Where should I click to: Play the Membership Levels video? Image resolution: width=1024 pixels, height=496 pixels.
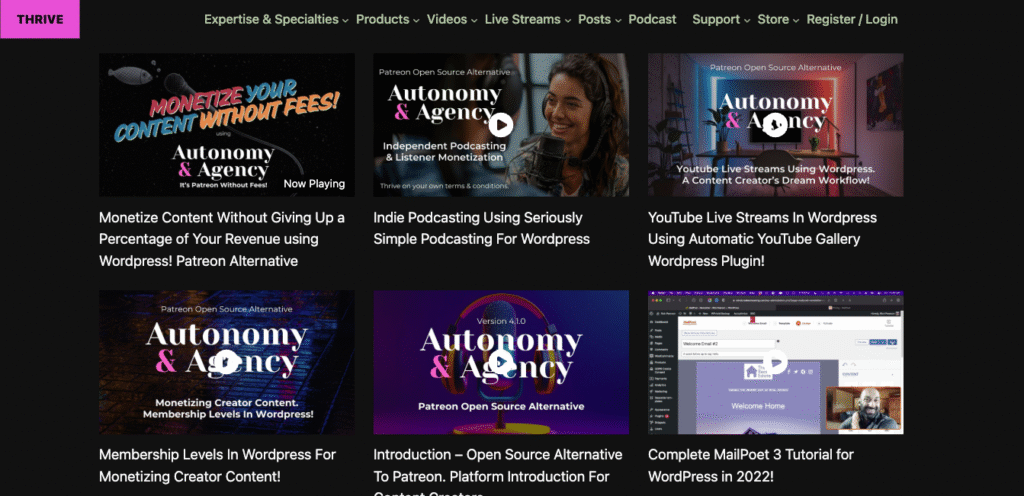point(226,362)
